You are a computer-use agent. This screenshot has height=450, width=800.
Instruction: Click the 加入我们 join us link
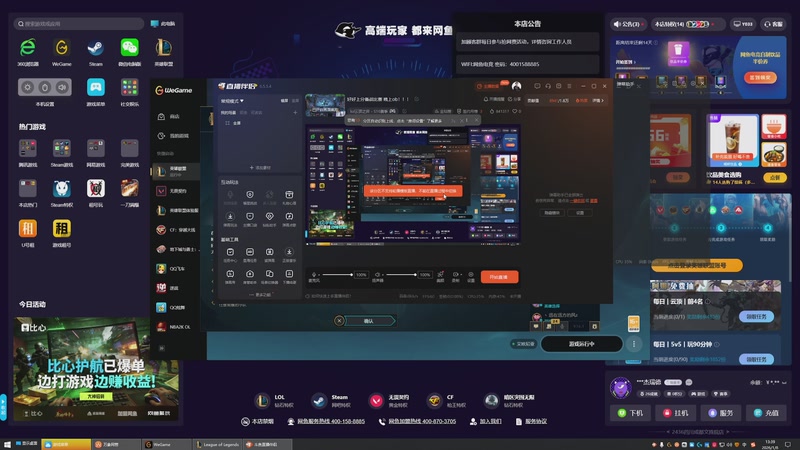[x=486, y=421]
